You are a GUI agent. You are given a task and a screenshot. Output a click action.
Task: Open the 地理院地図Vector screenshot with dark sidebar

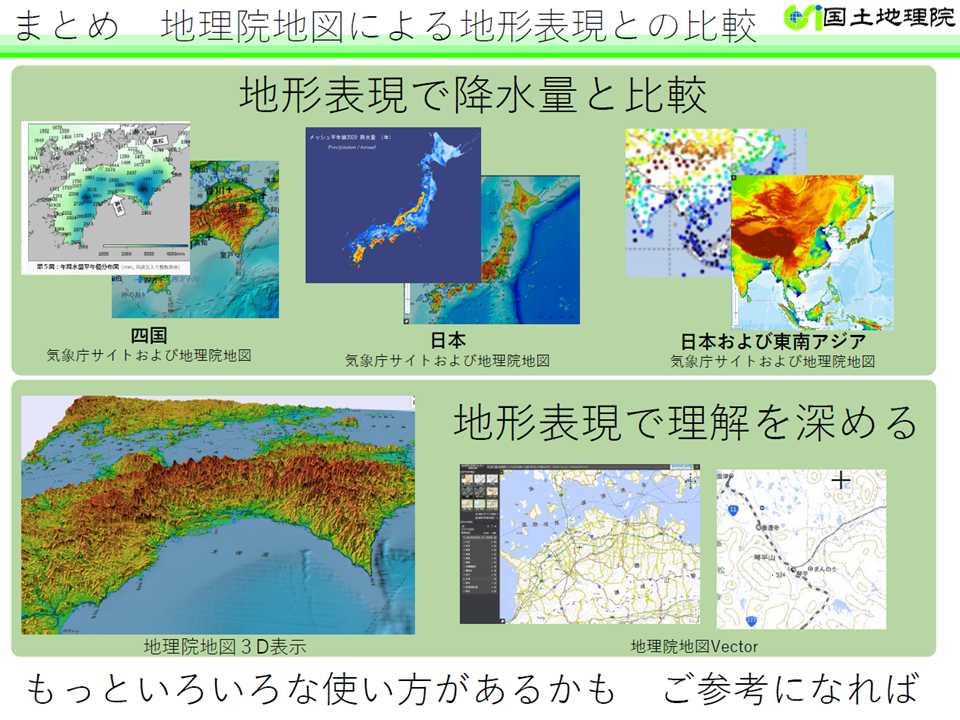pyautogui.click(x=580, y=544)
